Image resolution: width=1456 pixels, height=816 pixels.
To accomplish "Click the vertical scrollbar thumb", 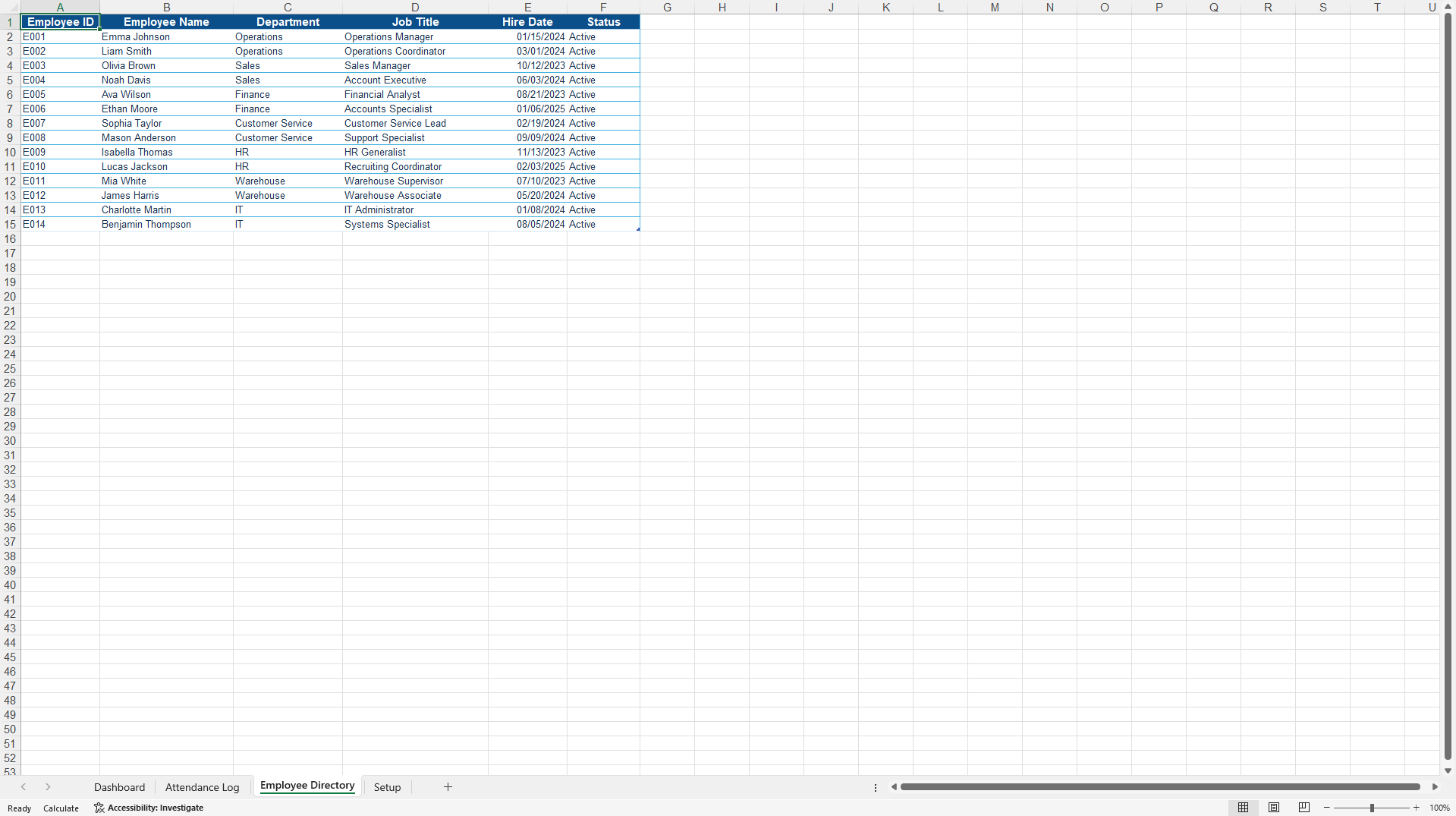I will 1448,386.
